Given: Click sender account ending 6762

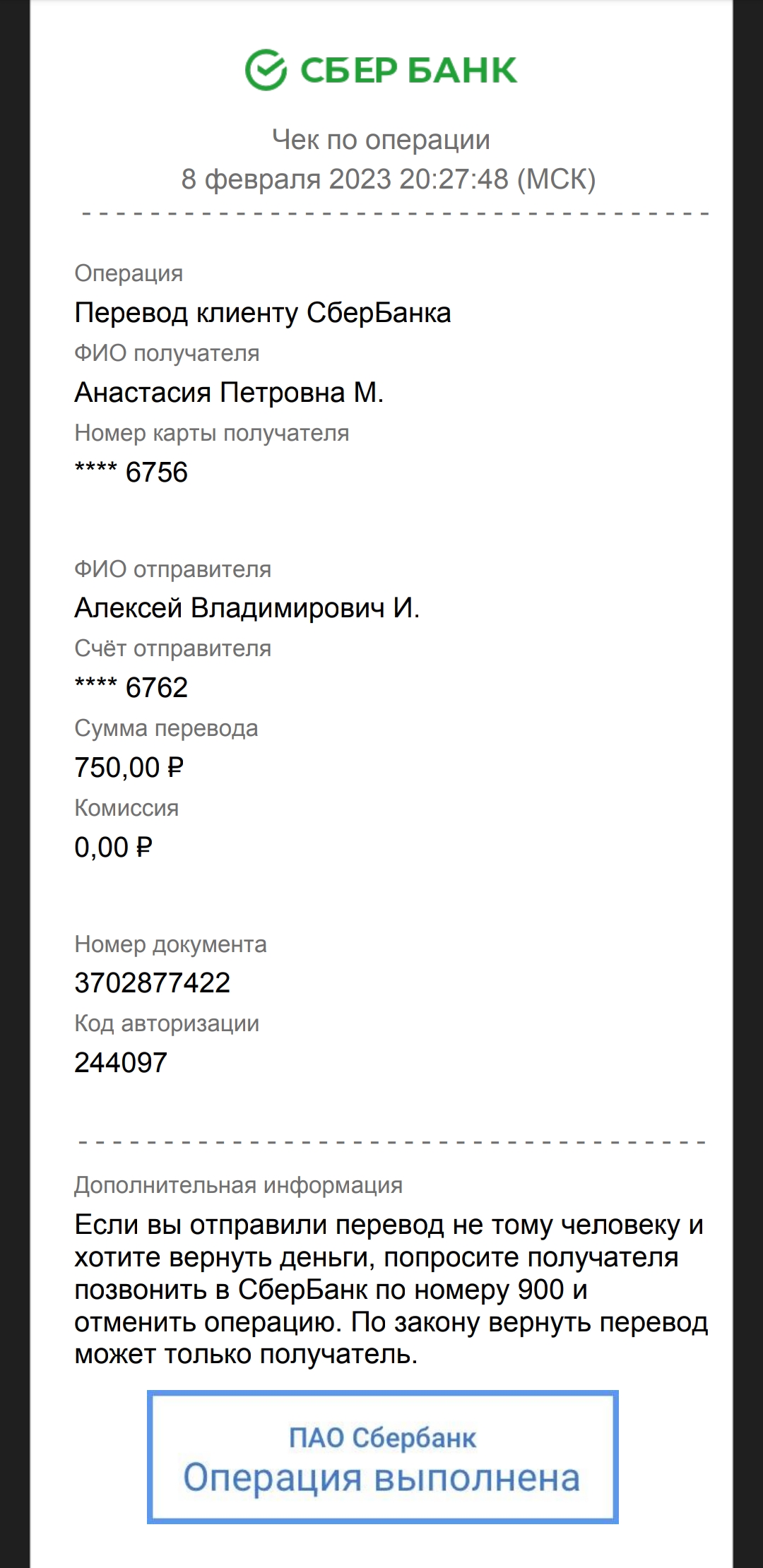Looking at the screenshot, I should [x=131, y=688].
